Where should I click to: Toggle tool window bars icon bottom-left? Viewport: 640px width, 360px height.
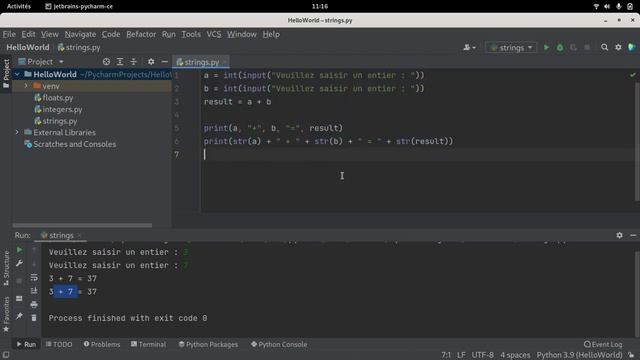click(6, 355)
